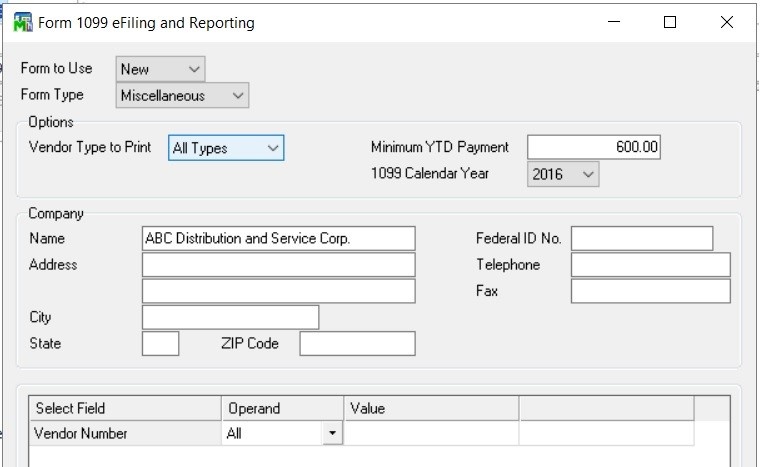Viewport: 768px width, 467px height.
Task: Select the Vendor Number row cell
Action: [x=124, y=434]
